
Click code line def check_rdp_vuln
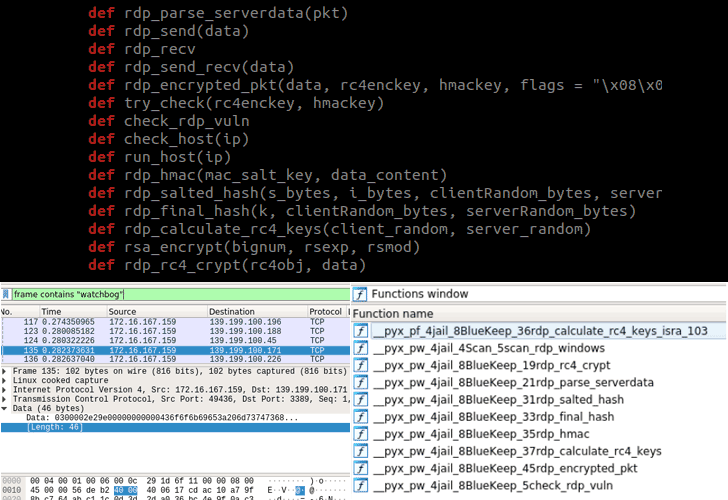click(169, 121)
